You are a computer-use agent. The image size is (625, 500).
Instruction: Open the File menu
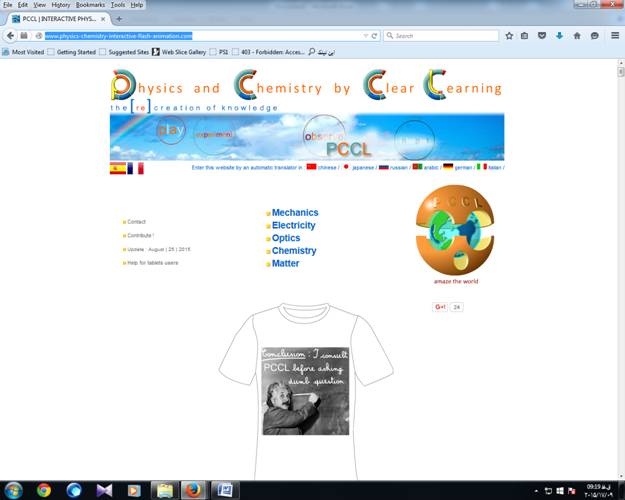(8, 5)
